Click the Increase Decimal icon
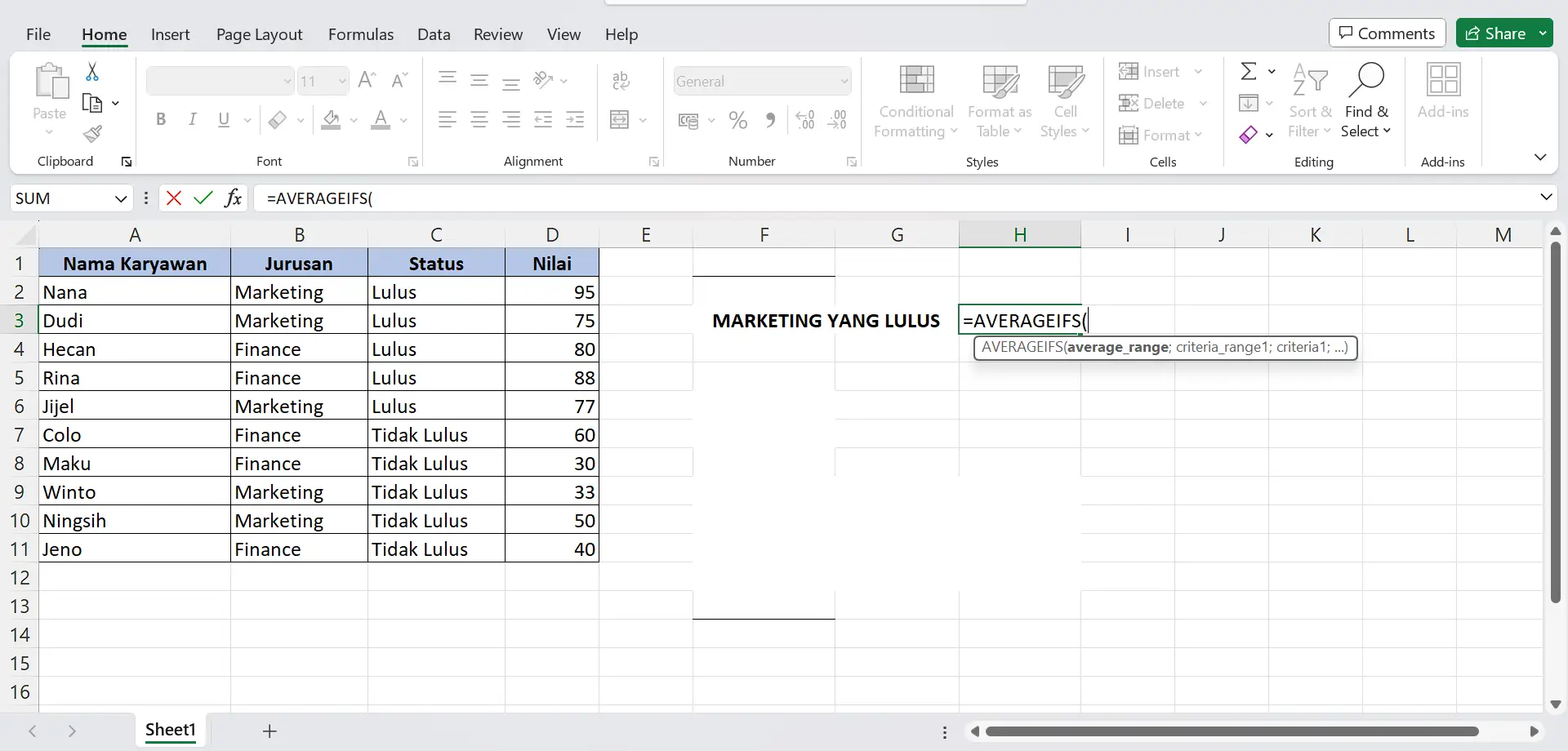The width and height of the screenshot is (1568, 751). pyautogui.click(x=805, y=120)
